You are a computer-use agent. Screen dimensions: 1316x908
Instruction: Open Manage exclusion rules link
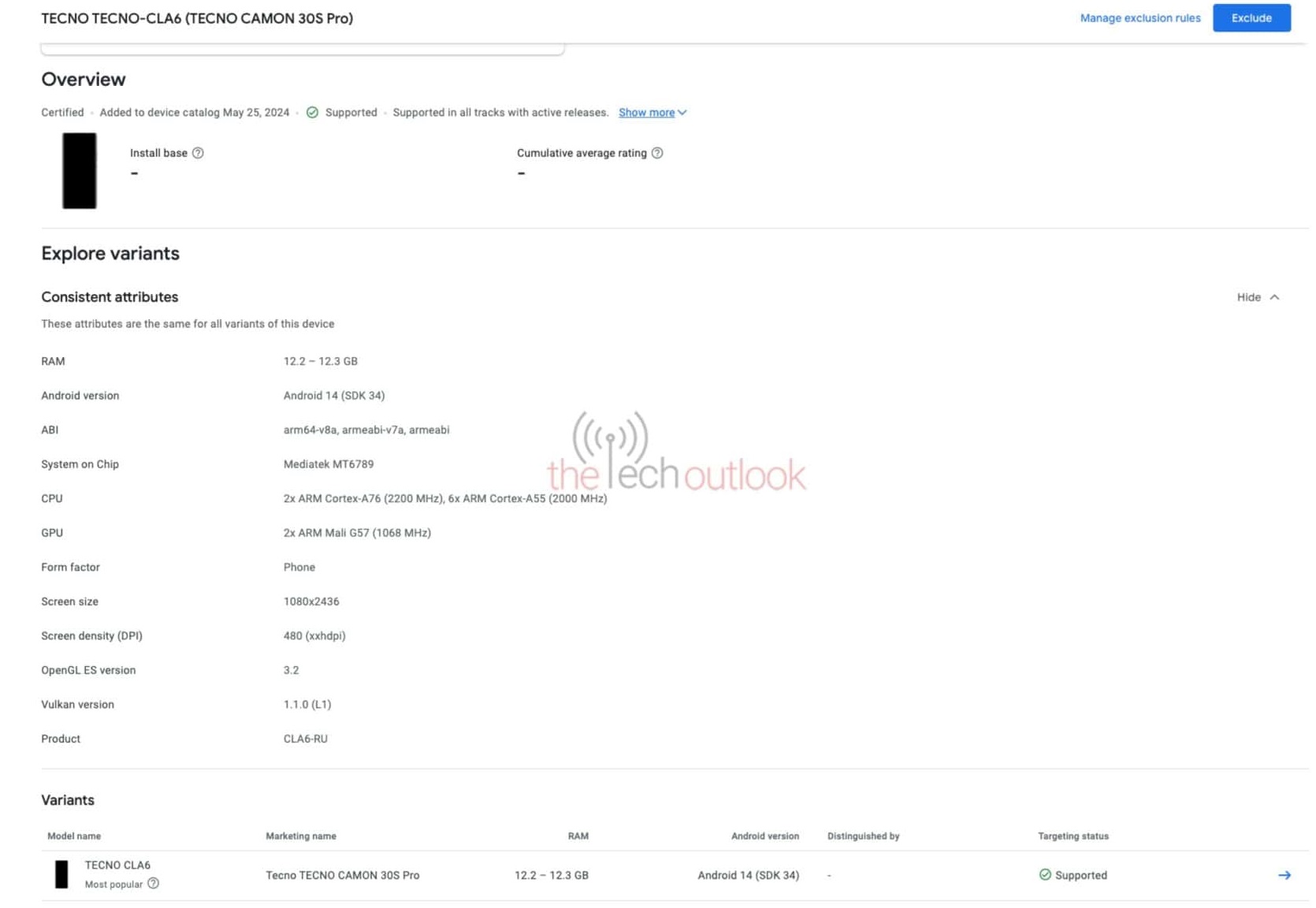[1139, 18]
